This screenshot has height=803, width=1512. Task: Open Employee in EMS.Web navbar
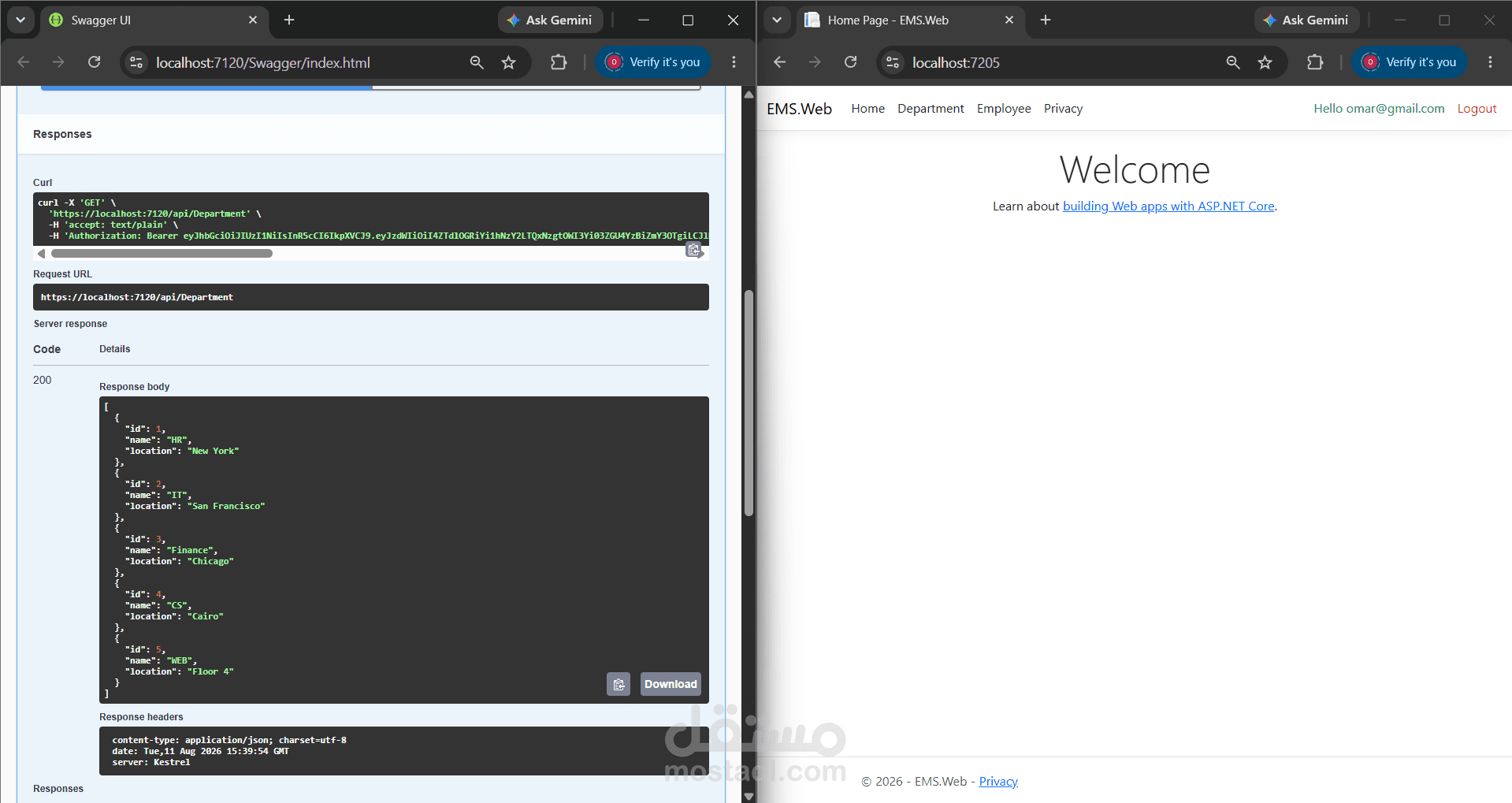(1004, 109)
